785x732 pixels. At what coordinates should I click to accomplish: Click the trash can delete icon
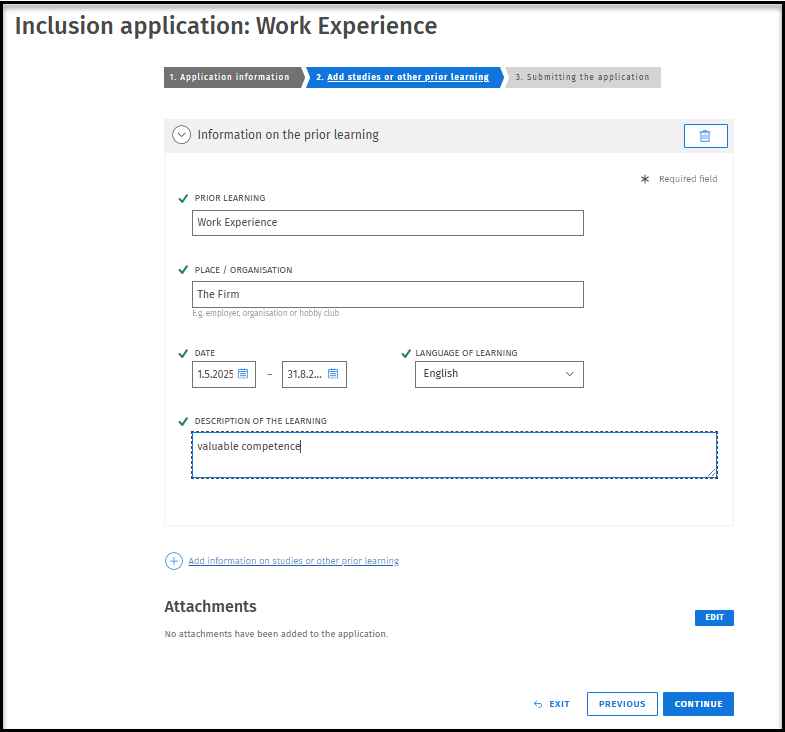[705, 136]
